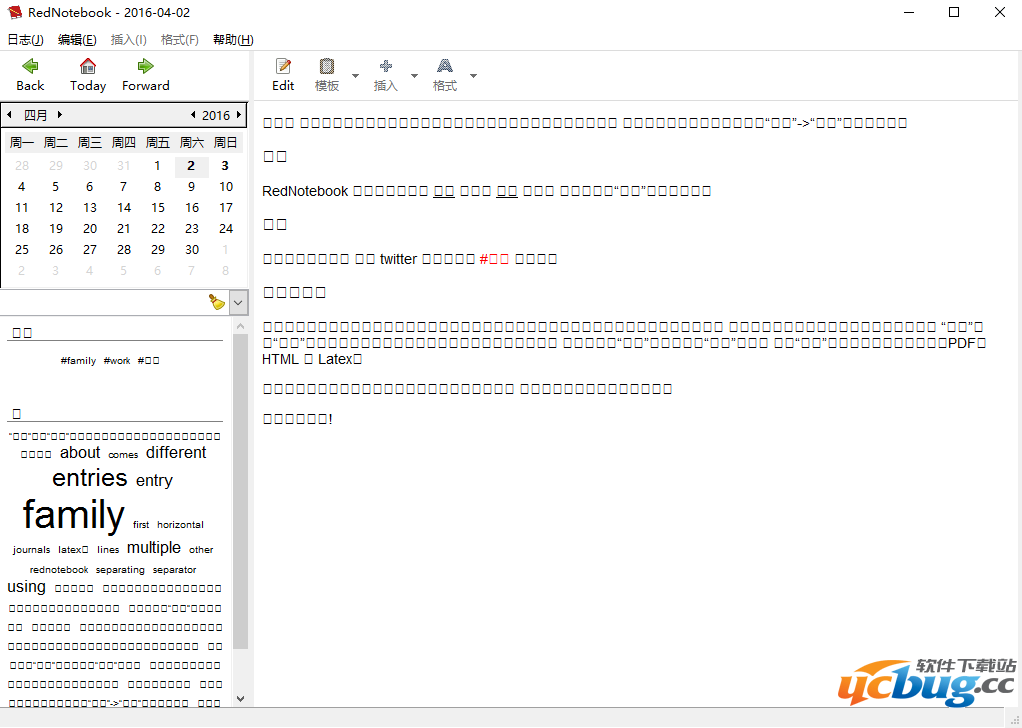The height and width of the screenshot is (728, 1022).
Task: Go to next month after 四月
Action: pos(60,115)
